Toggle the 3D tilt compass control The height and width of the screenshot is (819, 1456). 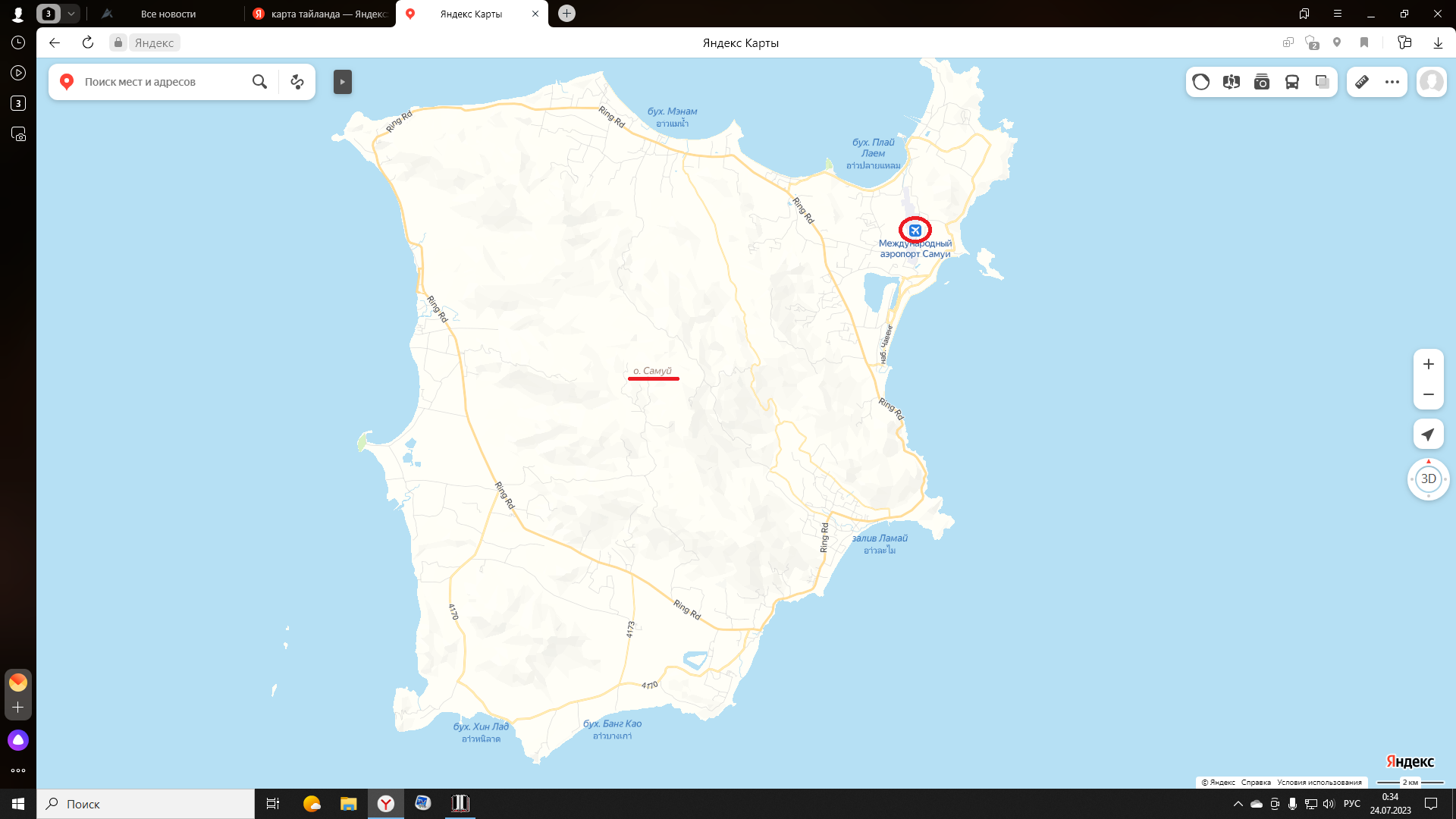pos(1428,479)
